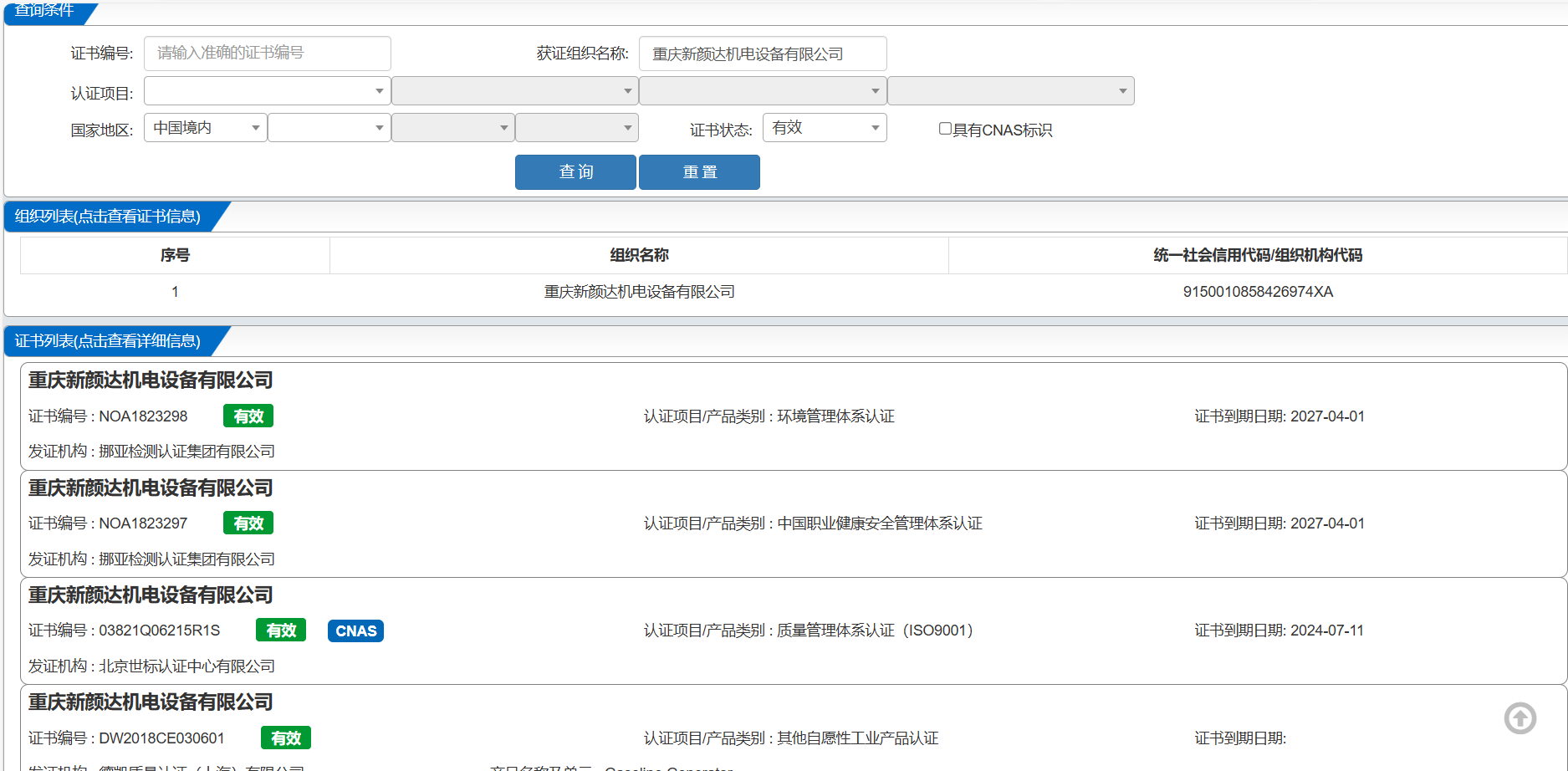Click expiry date 2024-07-11
This screenshot has width=1568, height=771.
[1327, 630]
